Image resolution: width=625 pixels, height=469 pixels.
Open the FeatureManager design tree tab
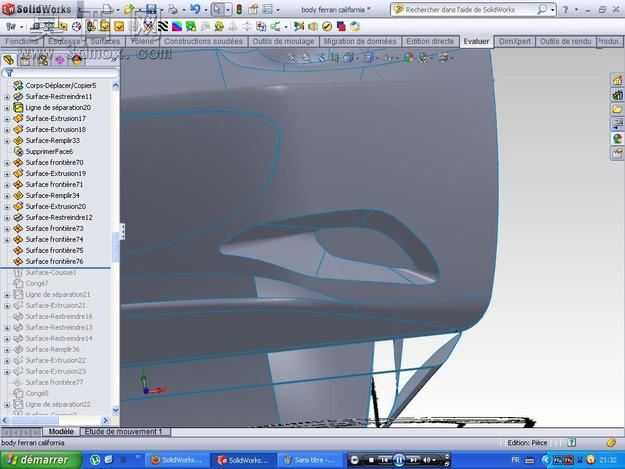(9, 60)
